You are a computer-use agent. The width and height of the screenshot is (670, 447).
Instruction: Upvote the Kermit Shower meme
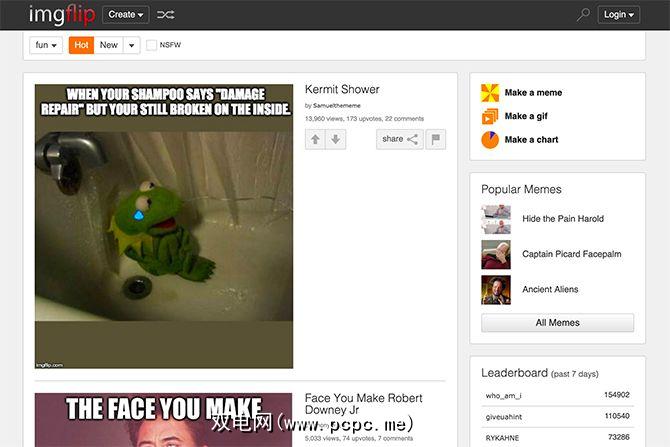[x=315, y=139]
